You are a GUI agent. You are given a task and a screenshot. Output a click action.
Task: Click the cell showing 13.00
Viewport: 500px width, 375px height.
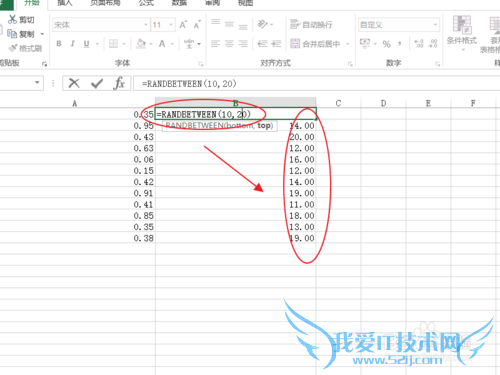click(236, 227)
